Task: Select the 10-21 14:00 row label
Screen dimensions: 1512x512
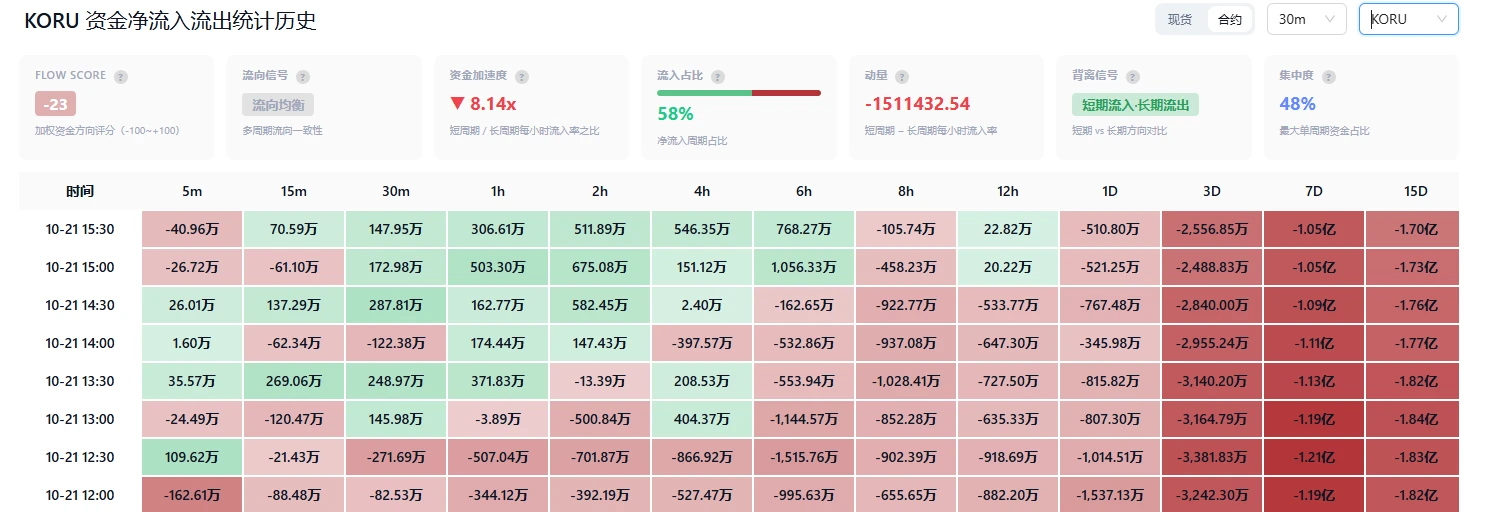Action: 80,343
